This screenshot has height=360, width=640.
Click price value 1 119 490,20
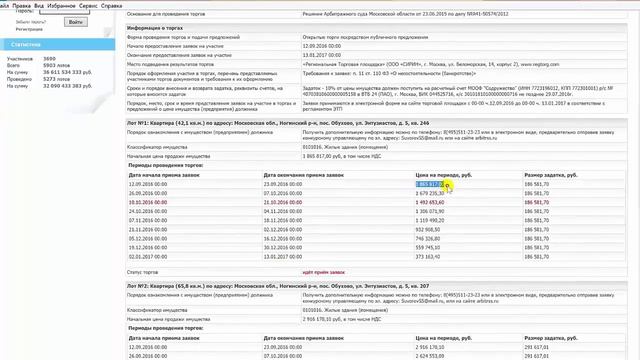coord(430,220)
